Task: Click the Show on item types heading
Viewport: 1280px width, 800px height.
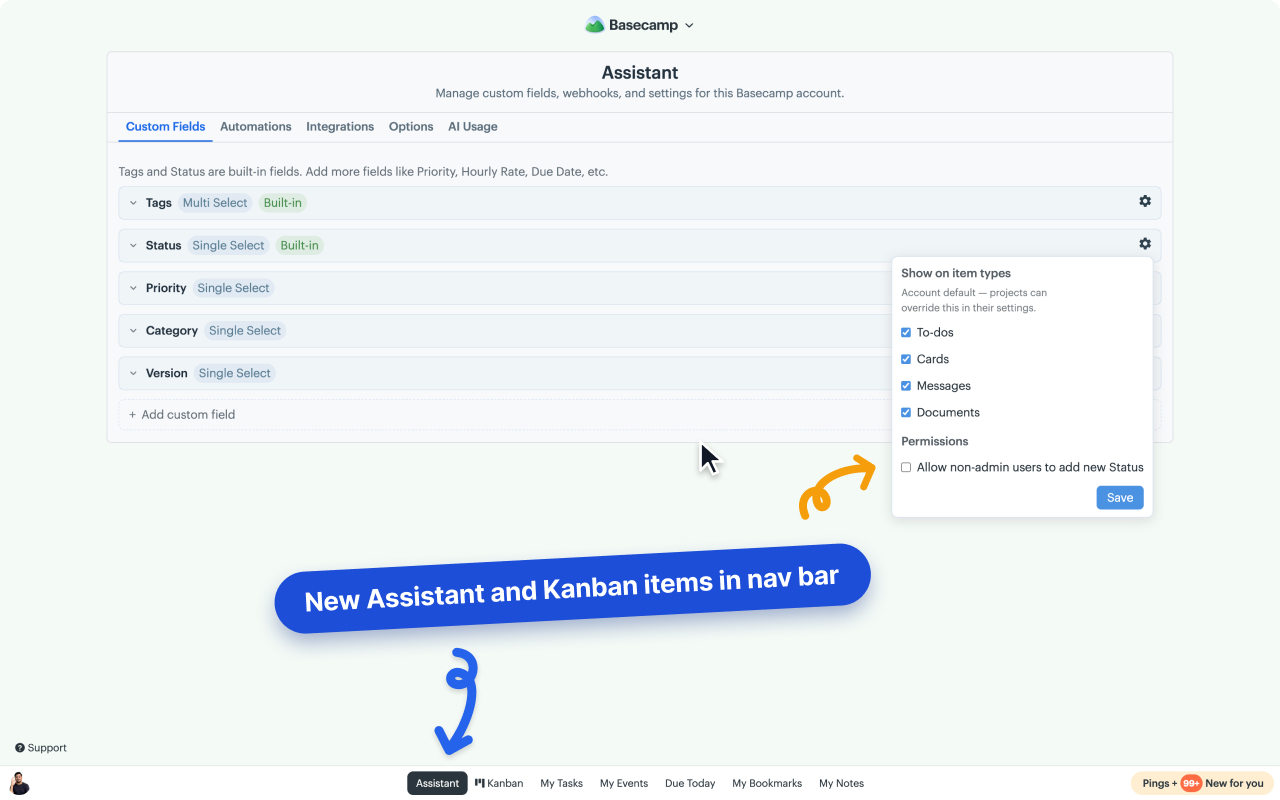Action: tap(956, 273)
